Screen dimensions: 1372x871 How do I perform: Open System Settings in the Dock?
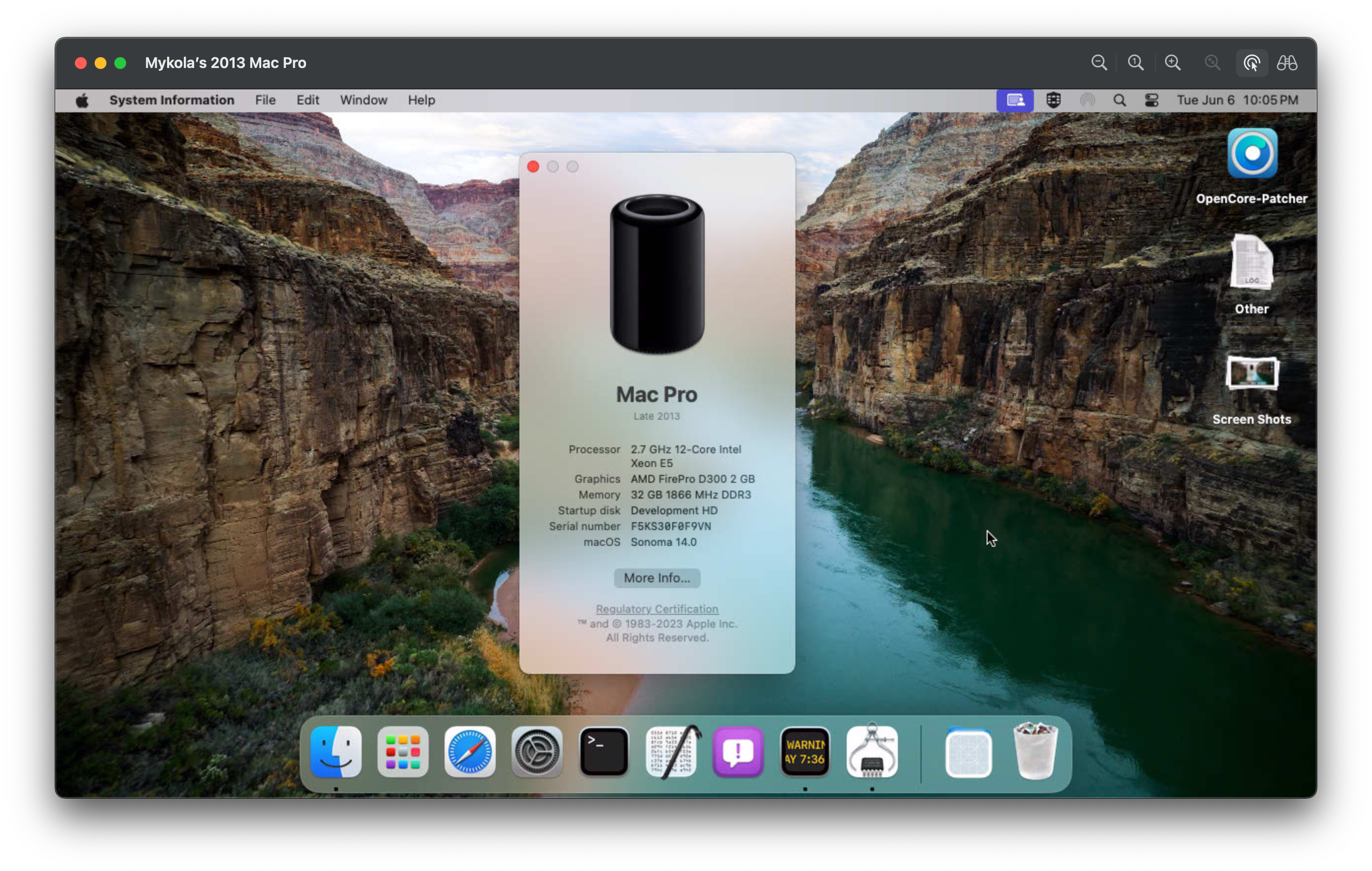(x=537, y=752)
